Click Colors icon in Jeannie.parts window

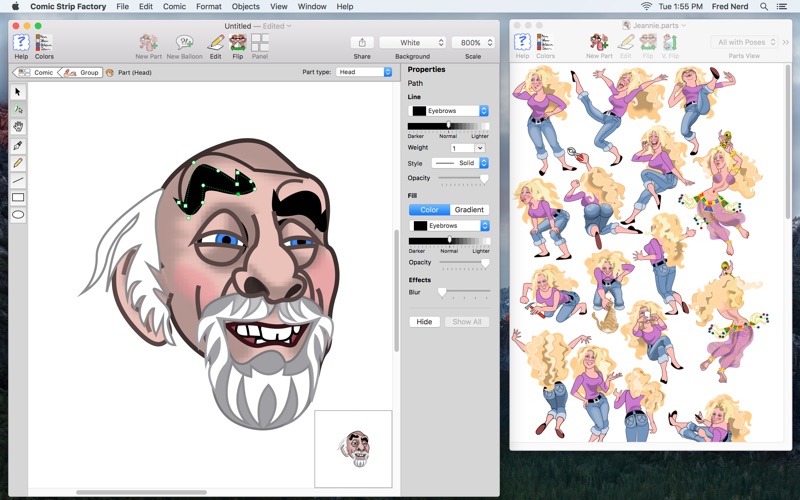click(x=545, y=42)
